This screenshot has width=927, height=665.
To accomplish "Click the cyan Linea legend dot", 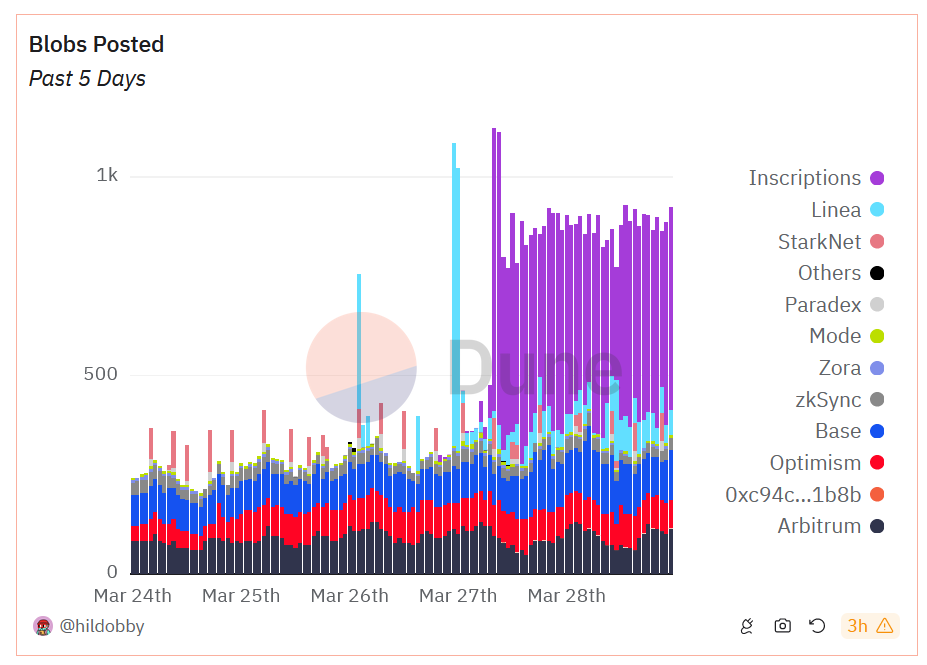I will [x=877, y=210].
